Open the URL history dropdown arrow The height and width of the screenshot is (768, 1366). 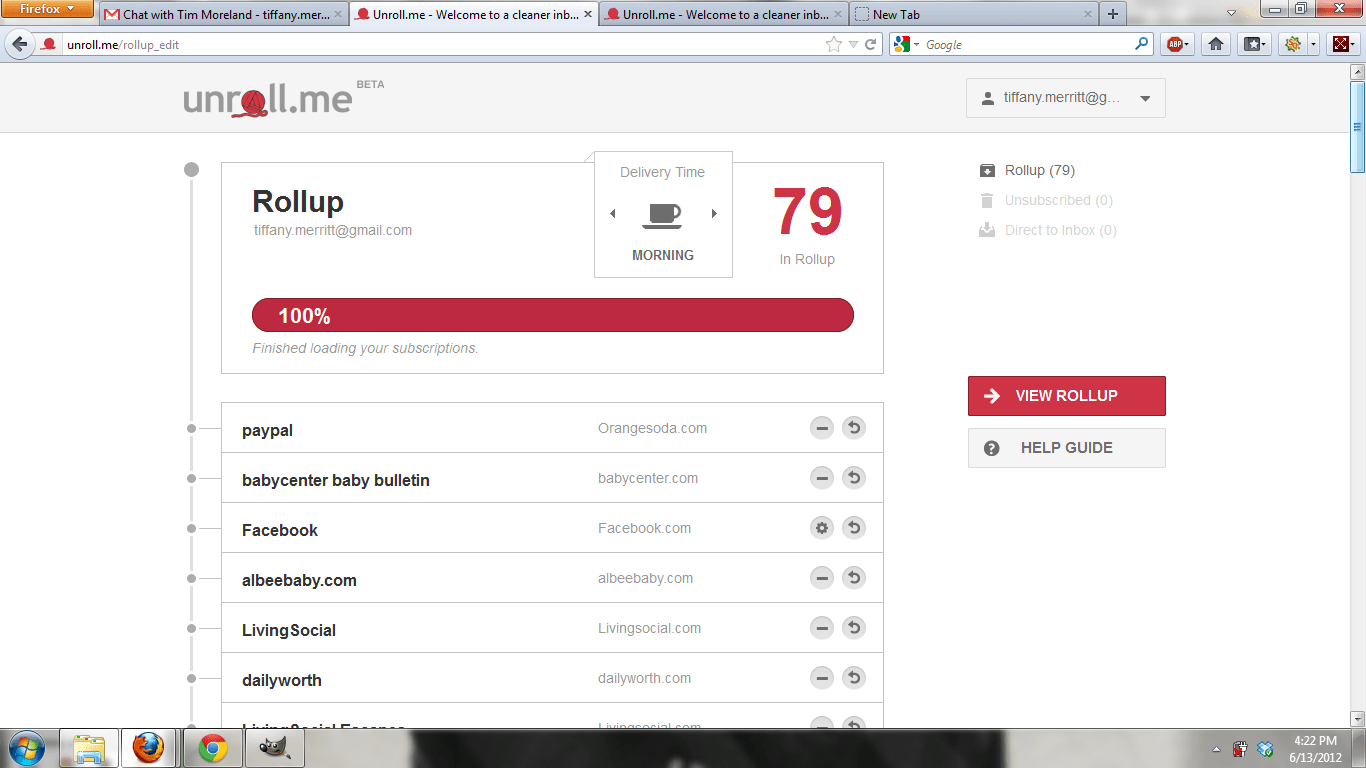[853, 44]
